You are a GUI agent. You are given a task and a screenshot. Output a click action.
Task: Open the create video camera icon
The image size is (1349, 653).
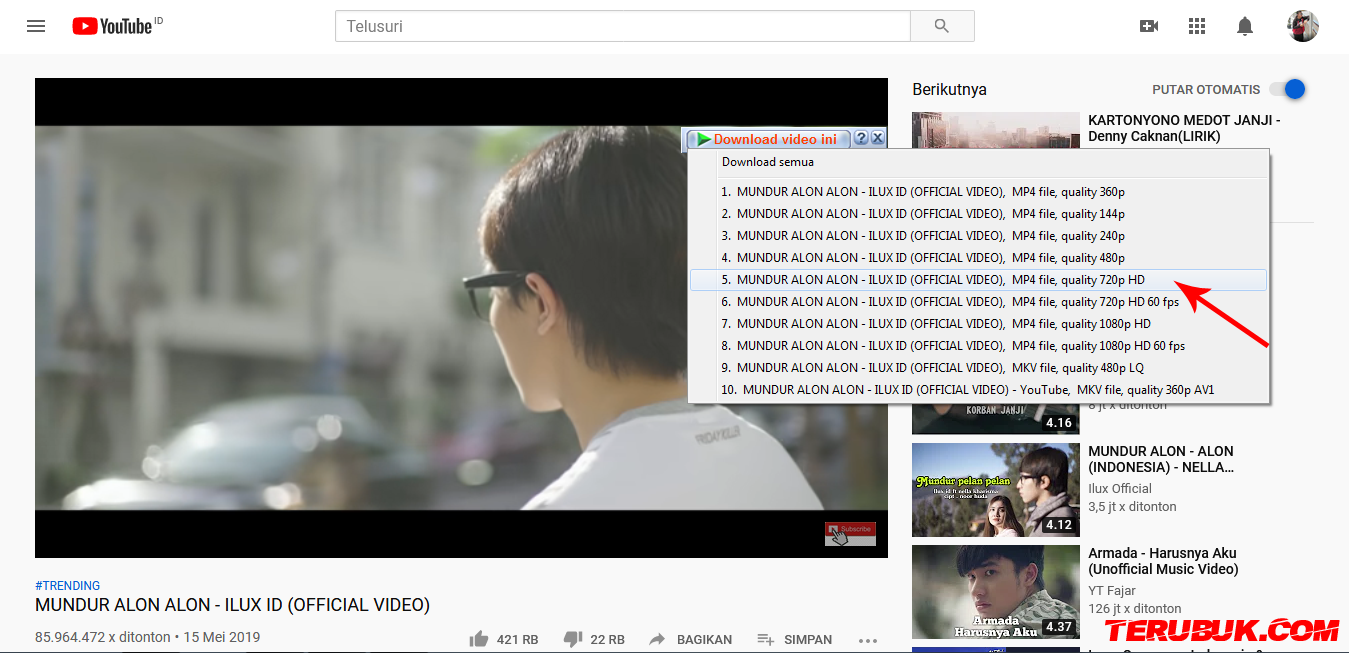(1149, 26)
